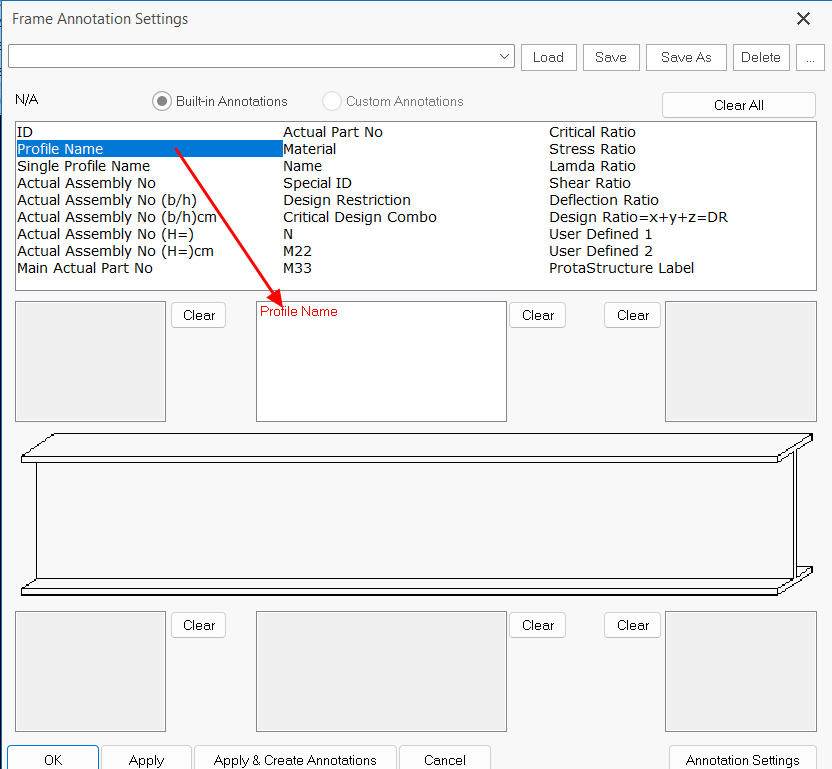Image resolution: width=832 pixels, height=769 pixels.
Task: Open the saved settings dropdown list
Action: click(504, 57)
